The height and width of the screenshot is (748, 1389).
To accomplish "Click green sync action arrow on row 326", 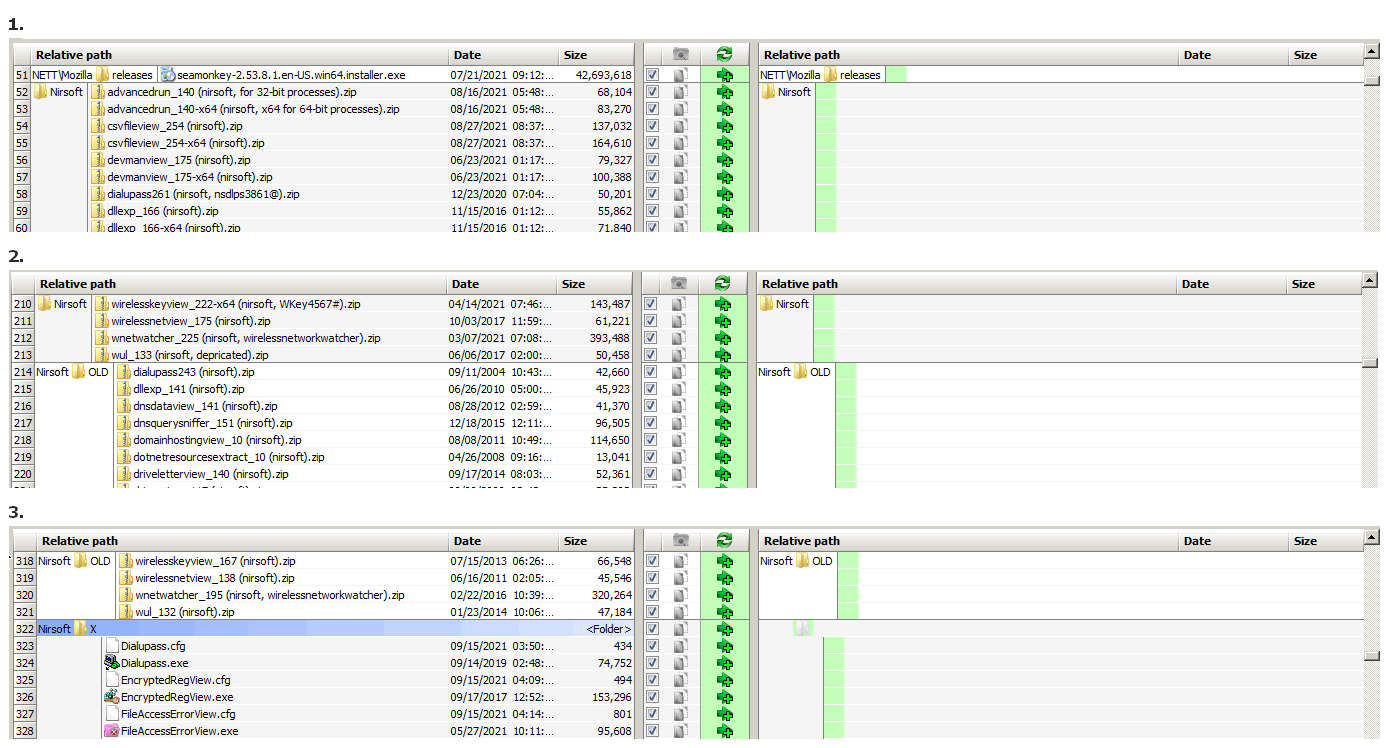I will coord(725,697).
